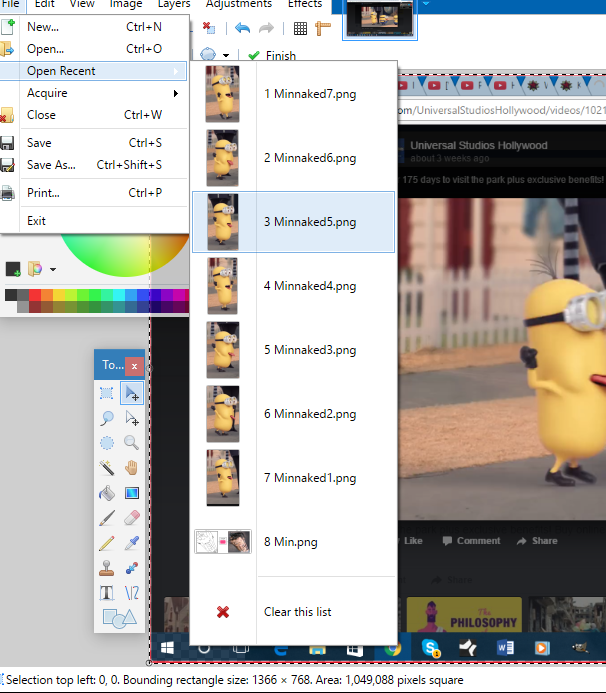Select the Rectangle Select tool
606x693 pixels.
tap(107, 393)
